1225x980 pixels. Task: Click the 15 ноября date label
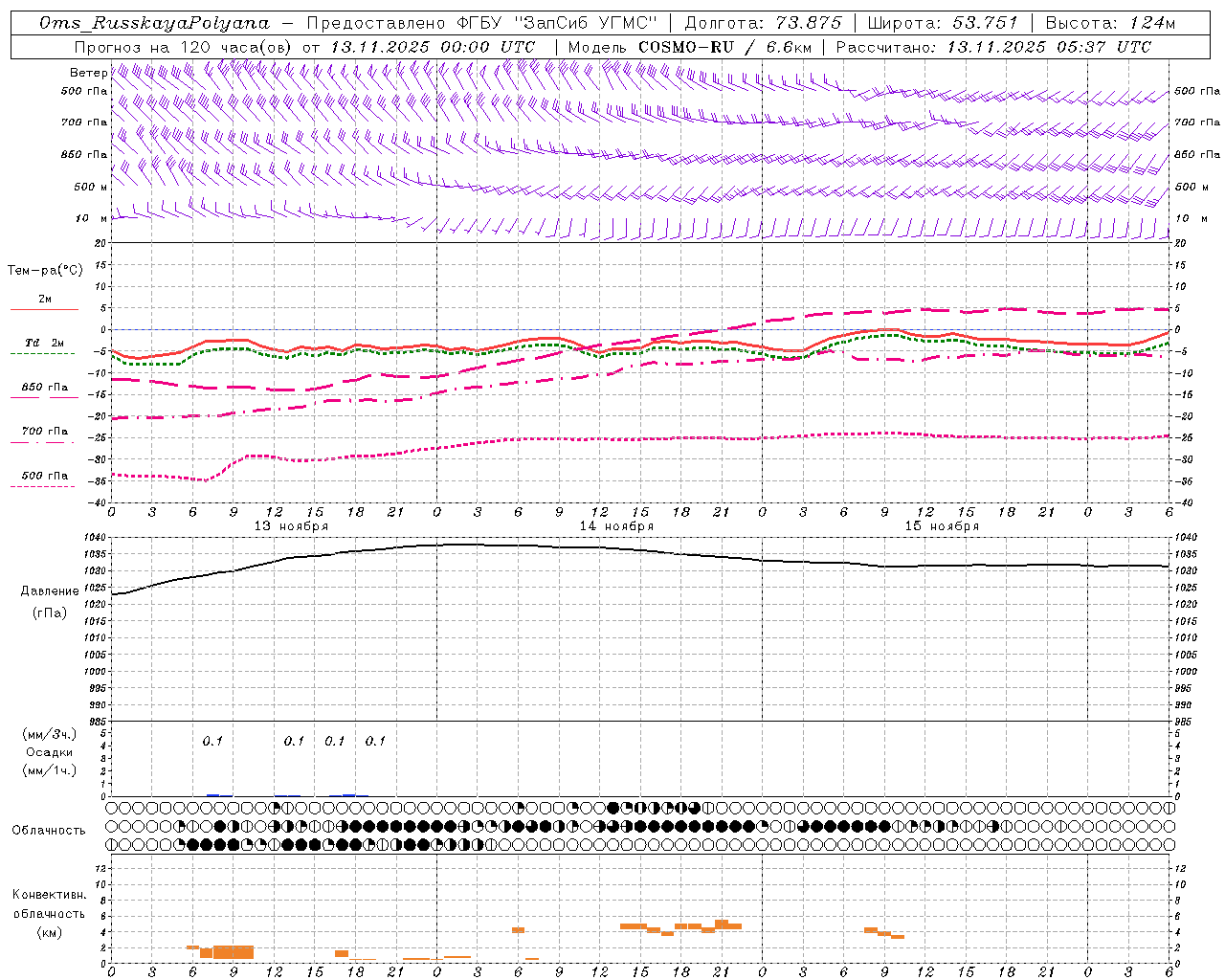[x=942, y=525]
